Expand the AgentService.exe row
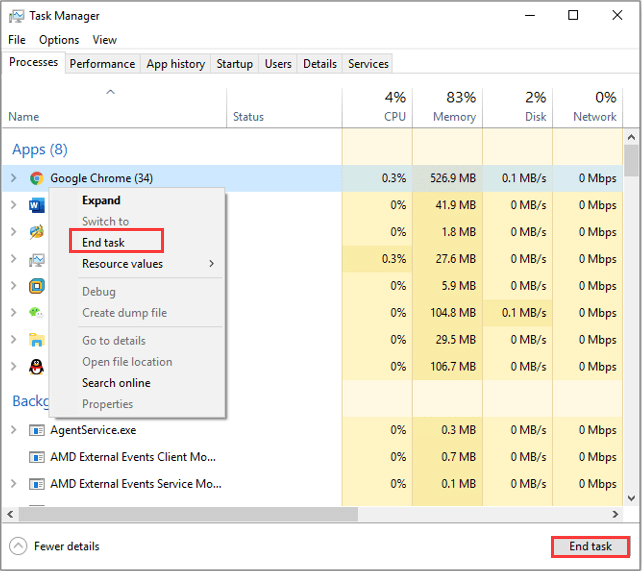Viewport: 642px width, 571px height. click(x=14, y=430)
